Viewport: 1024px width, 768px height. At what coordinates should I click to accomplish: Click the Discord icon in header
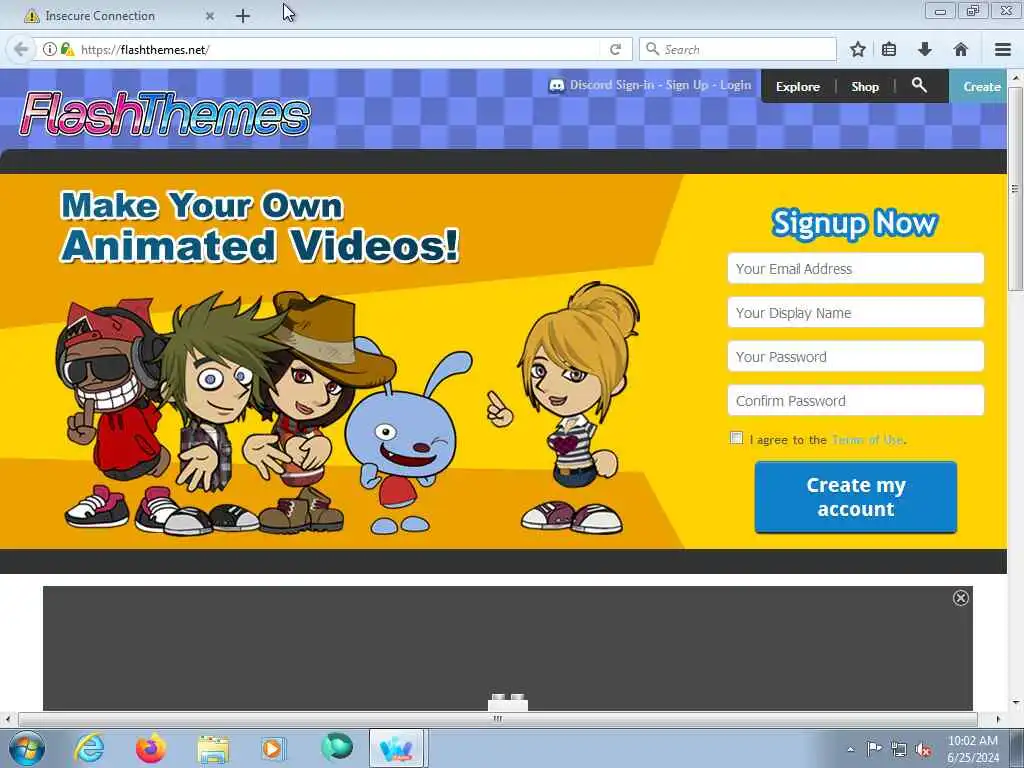556,86
